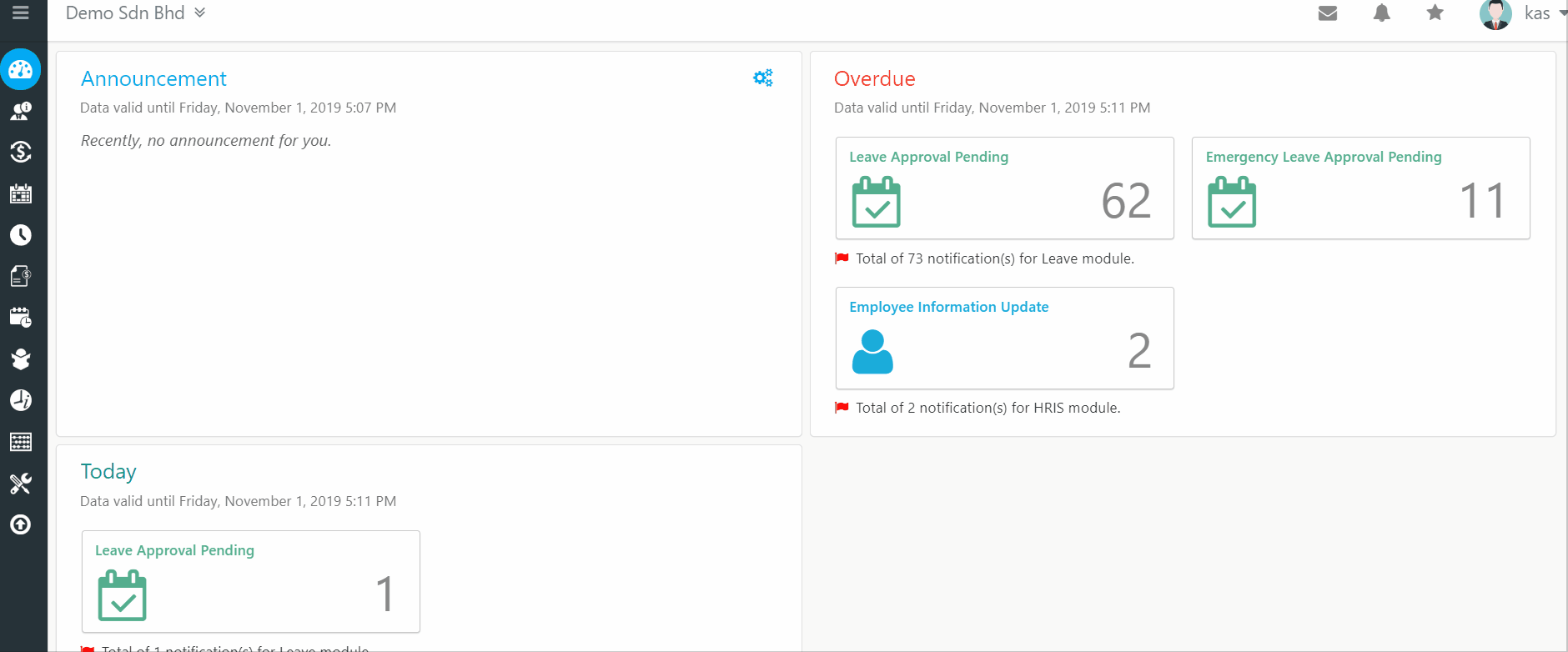Click the red flag beside HRIS module total
This screenshot has width=1568, height=652.
(x=842, y=408)
